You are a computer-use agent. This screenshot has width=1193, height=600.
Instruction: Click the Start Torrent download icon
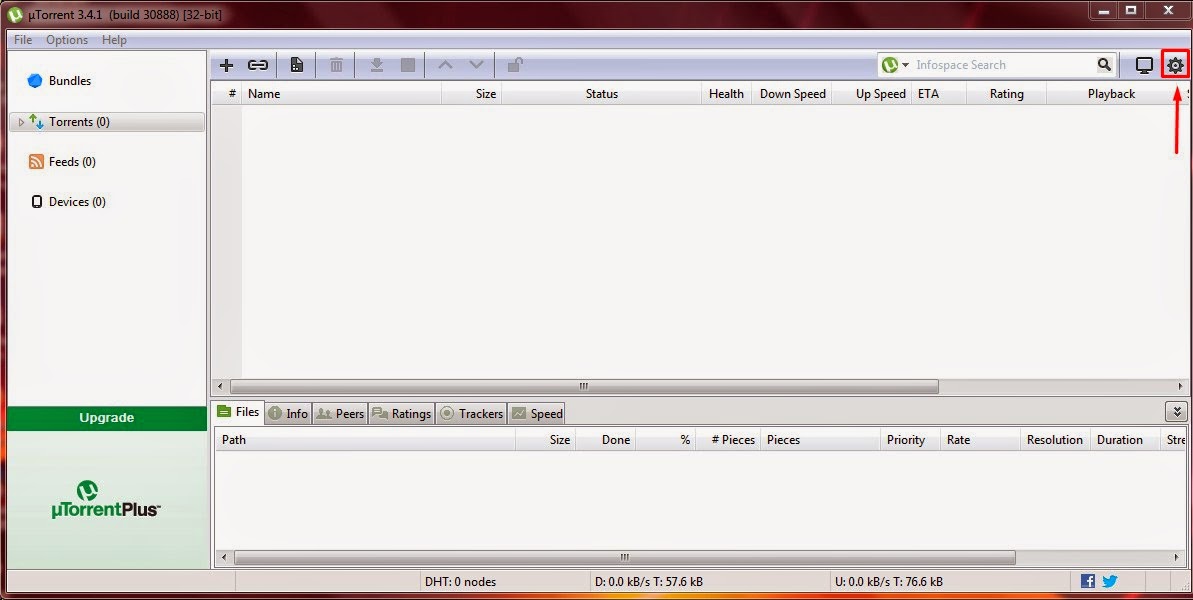click(x=377, y=65)
